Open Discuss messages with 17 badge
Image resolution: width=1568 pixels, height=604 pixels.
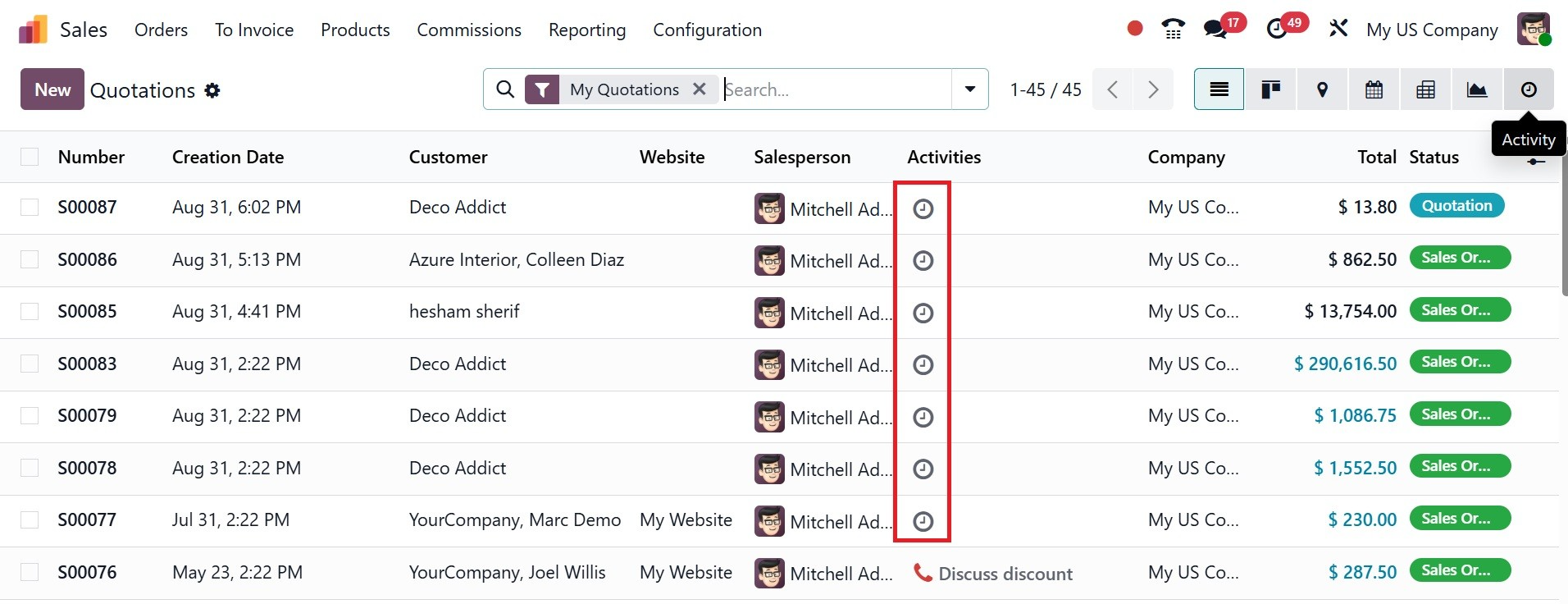[1216, 30]
